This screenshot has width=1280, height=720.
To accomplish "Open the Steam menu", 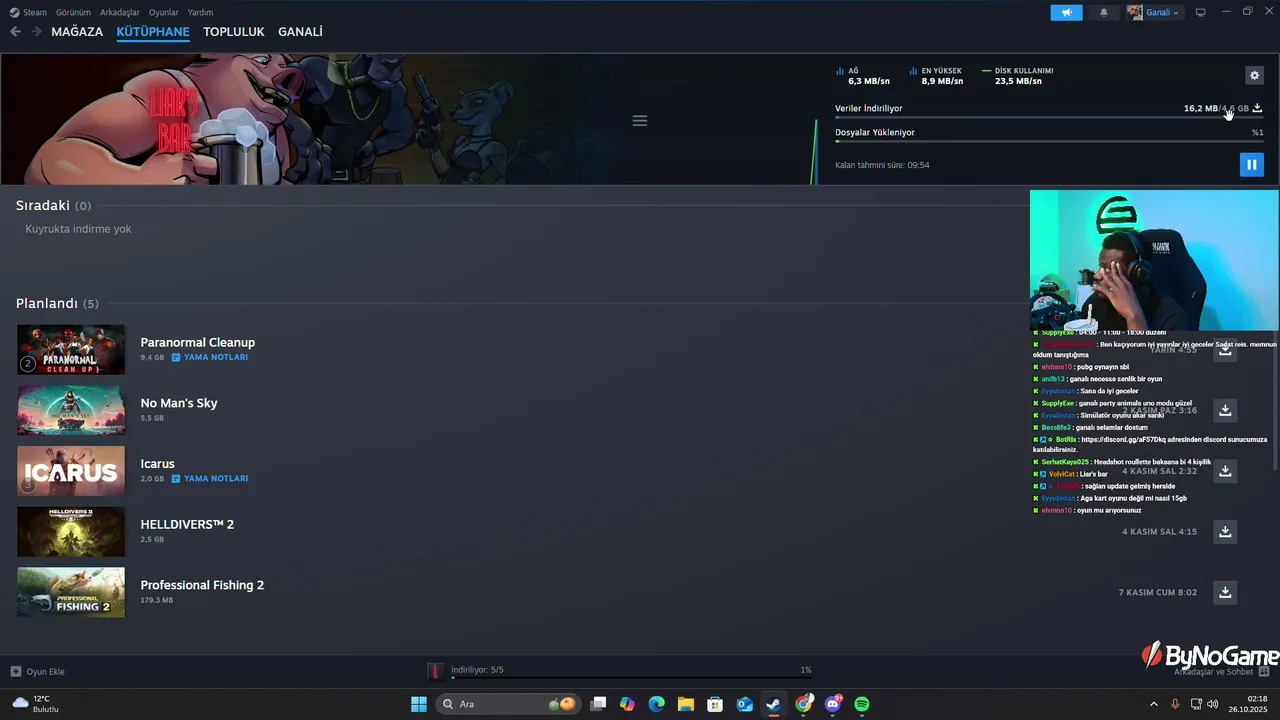I will [x=29, y=12].
